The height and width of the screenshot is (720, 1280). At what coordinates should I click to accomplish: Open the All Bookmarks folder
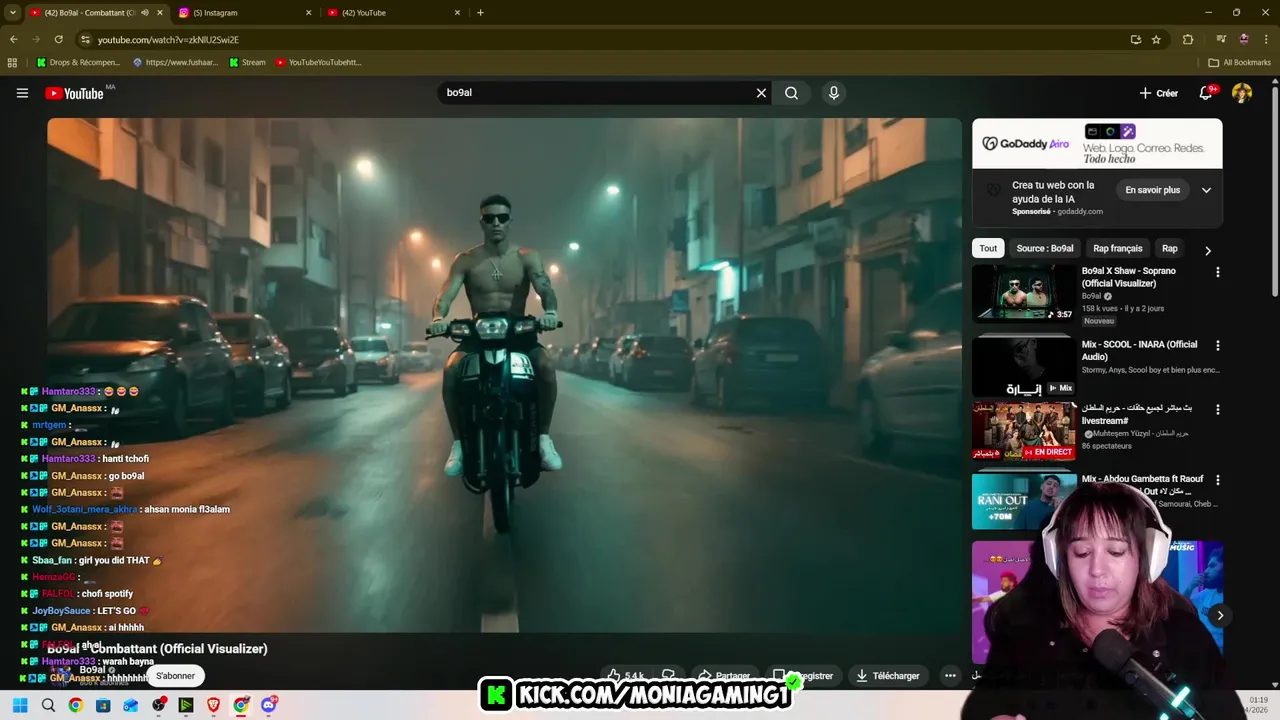tap(1239, 62)
